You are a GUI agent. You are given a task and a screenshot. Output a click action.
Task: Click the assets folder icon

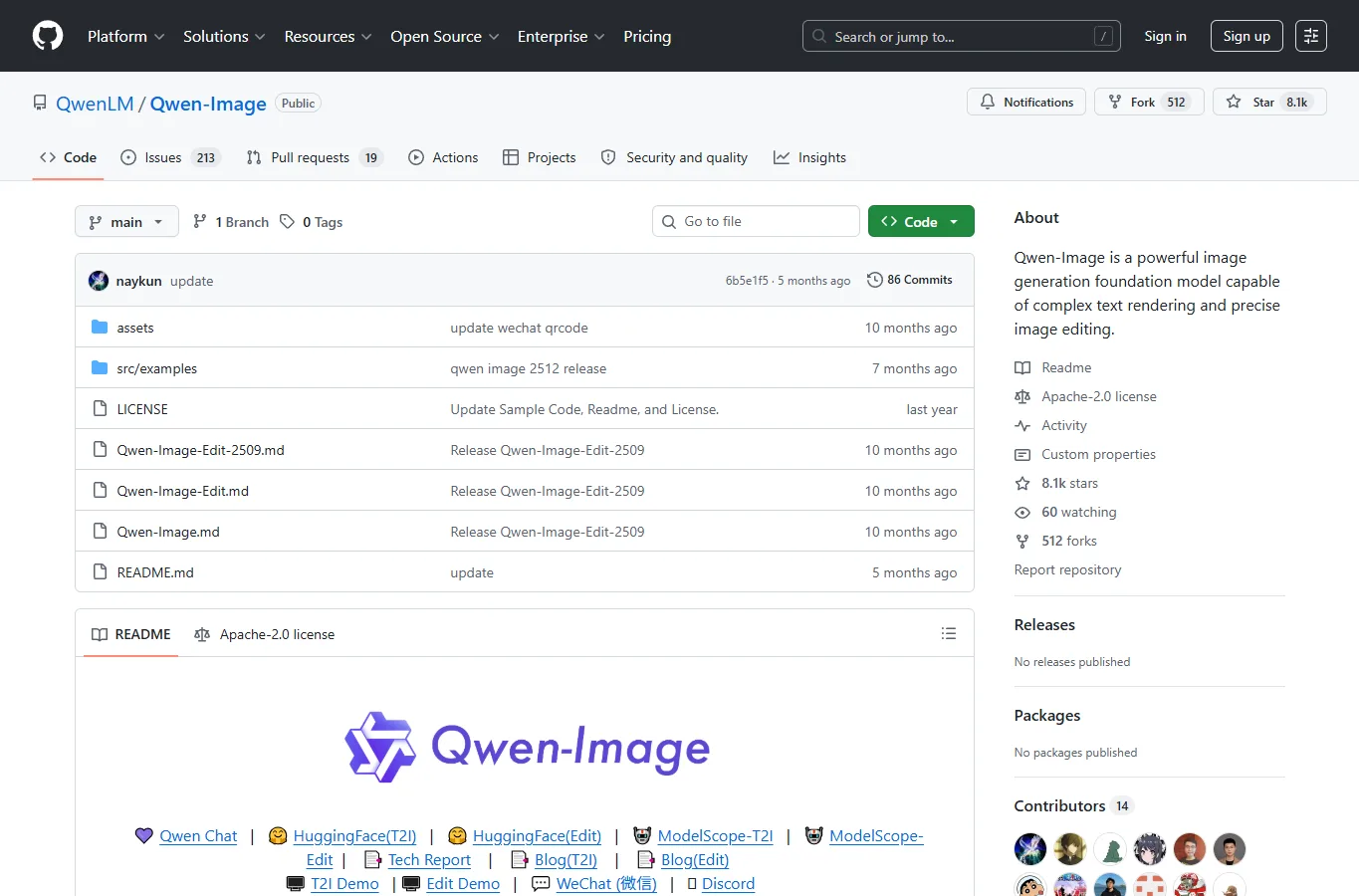[x=100, y=327]
